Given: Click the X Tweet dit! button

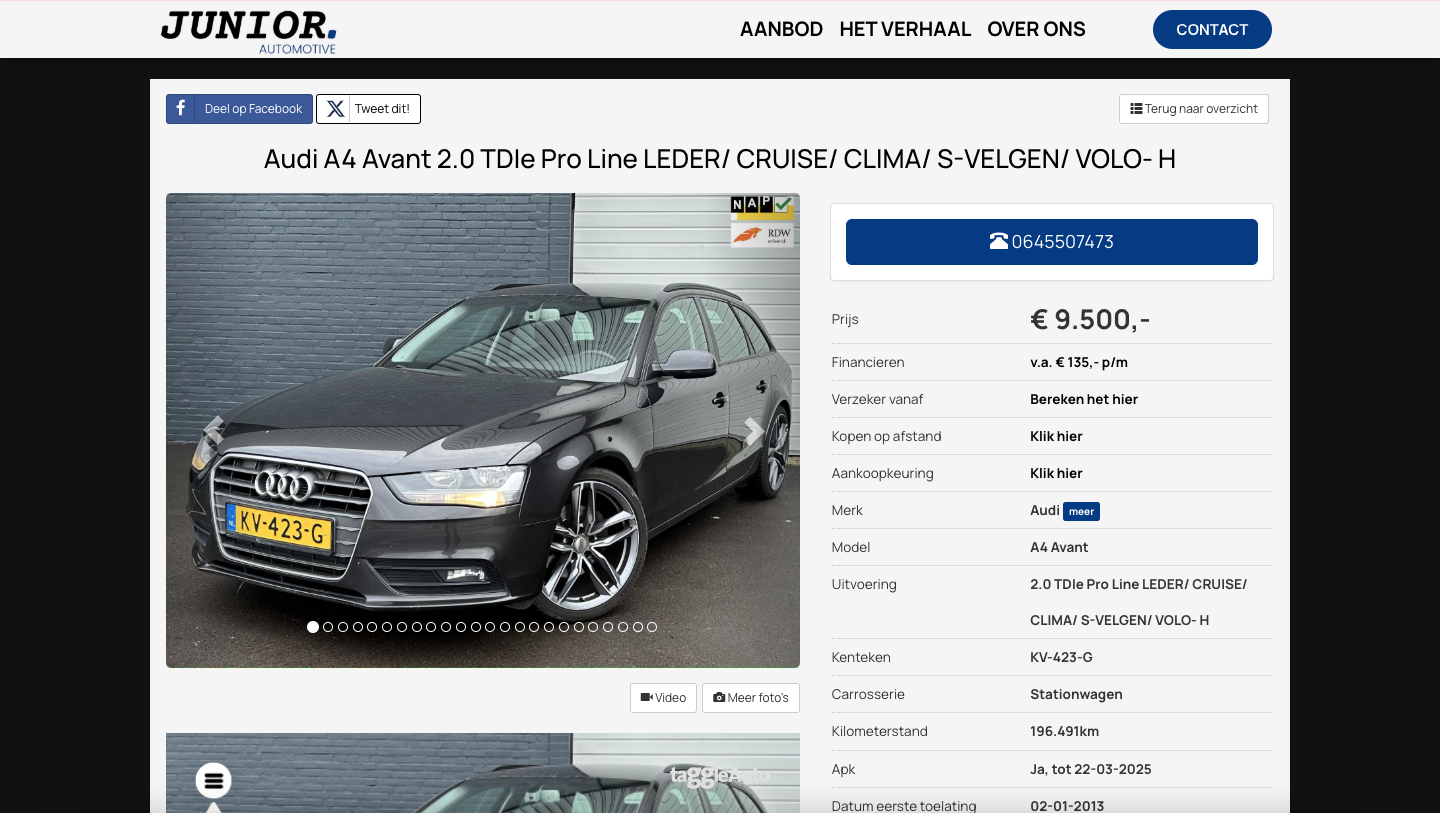Looking at the screenshot, I should [368, 109].
